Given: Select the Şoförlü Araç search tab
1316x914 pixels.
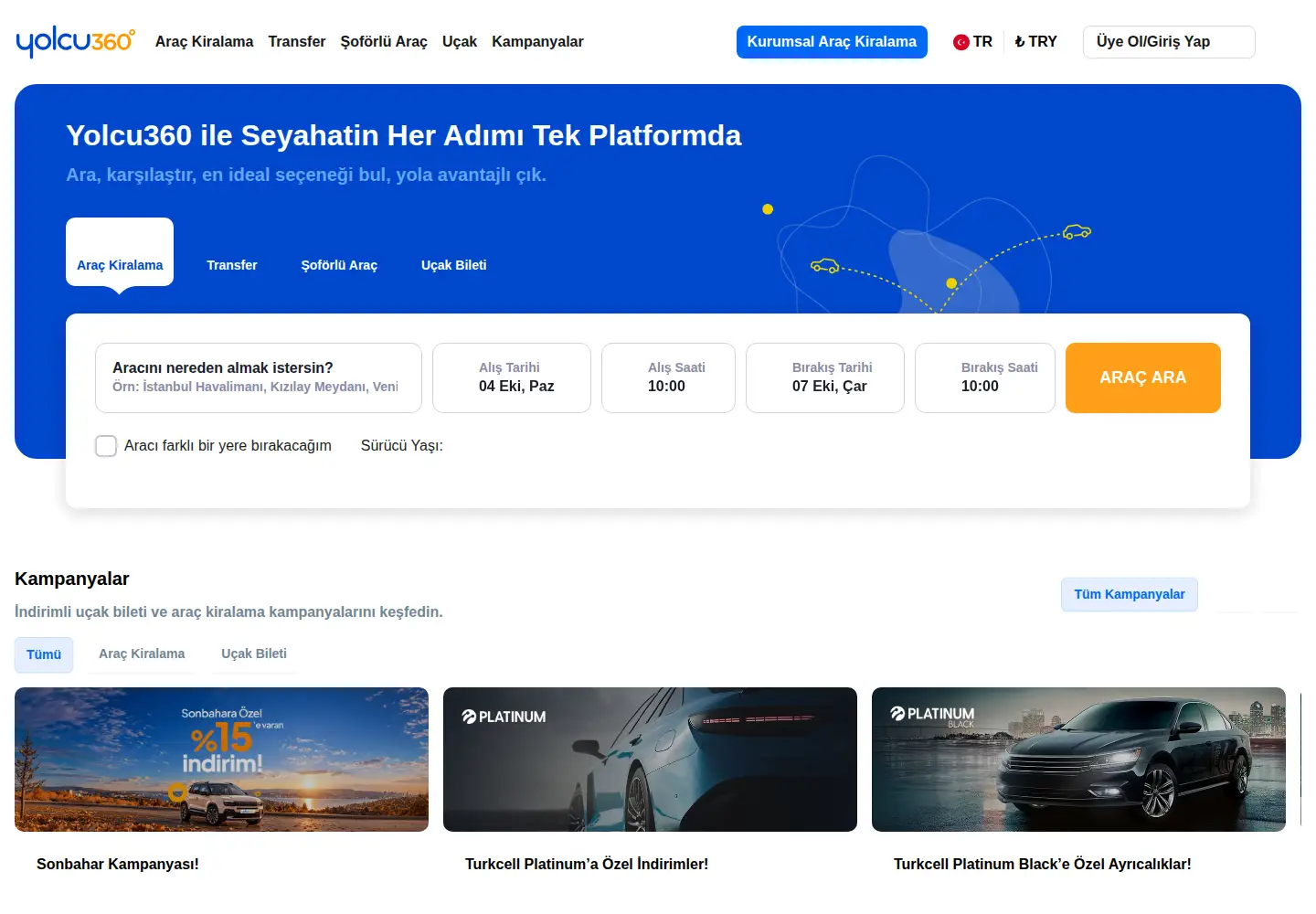Looking at the screenshot, I should point(339,265).
